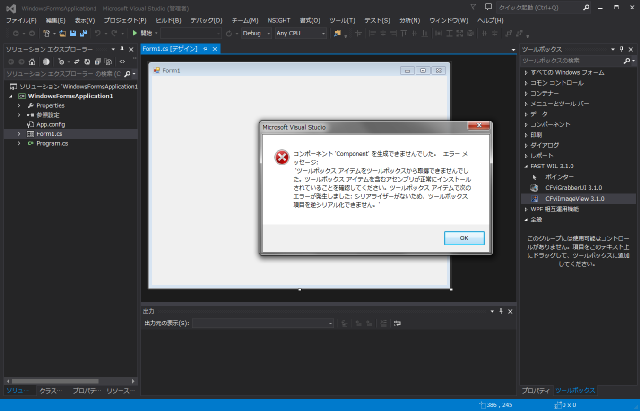Open the window options dropdown on Toolbox title bar
The width and height of the screenshot is (640, 411).
point(613,49)
